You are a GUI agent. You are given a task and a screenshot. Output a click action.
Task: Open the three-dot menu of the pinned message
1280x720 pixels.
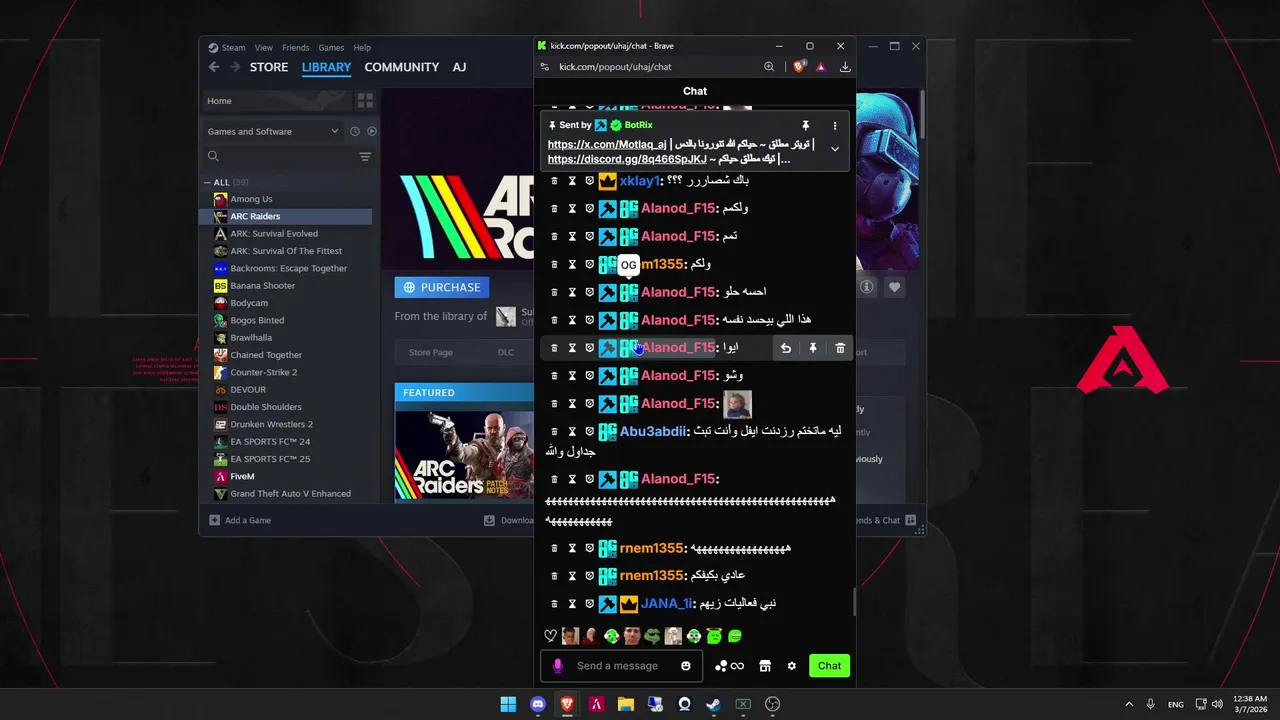[835, 126]
